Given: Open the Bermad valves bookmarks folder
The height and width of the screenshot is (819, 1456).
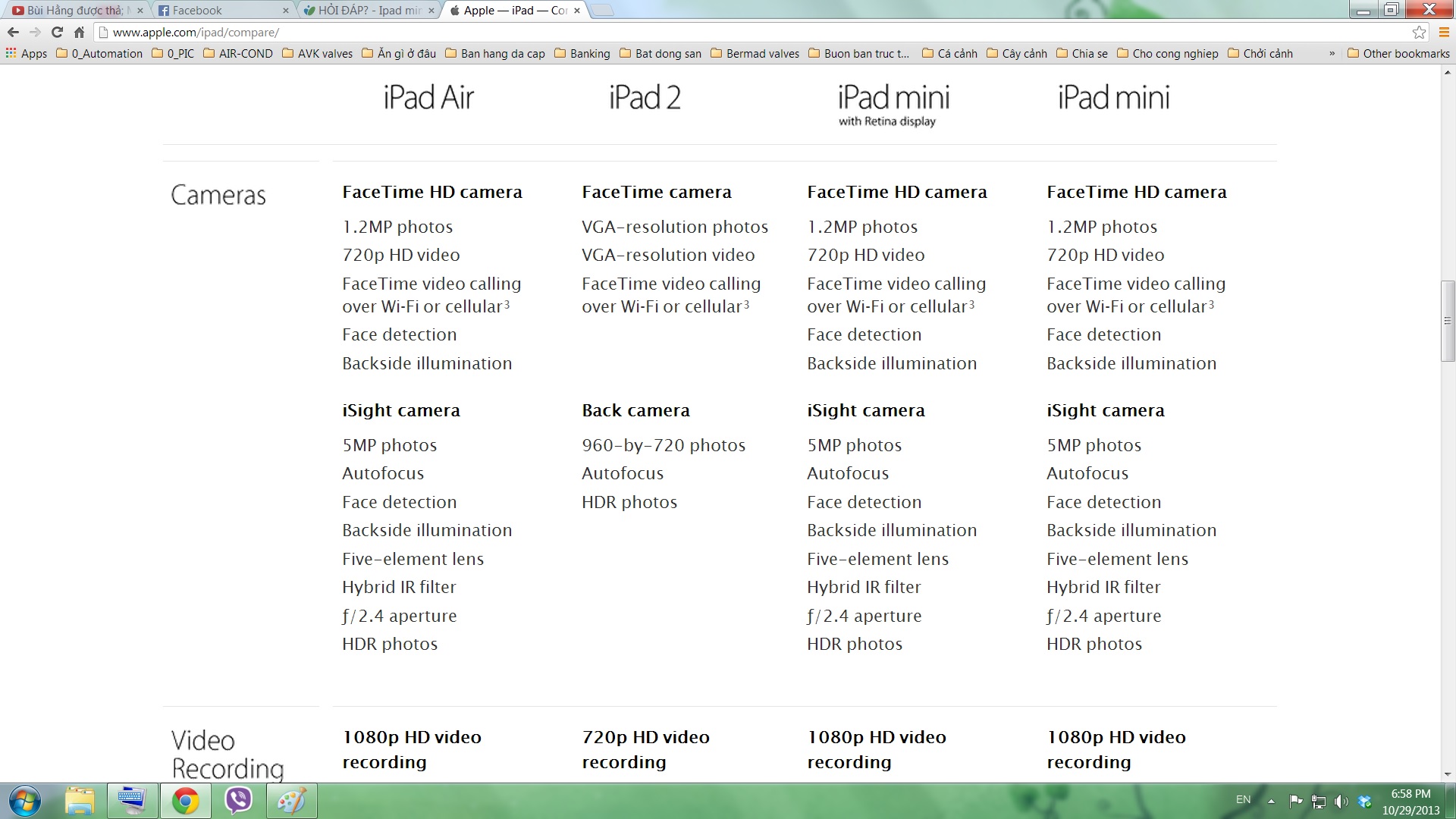Looking at the screenshot, I should pyautogui.click(x=755, y=53).
